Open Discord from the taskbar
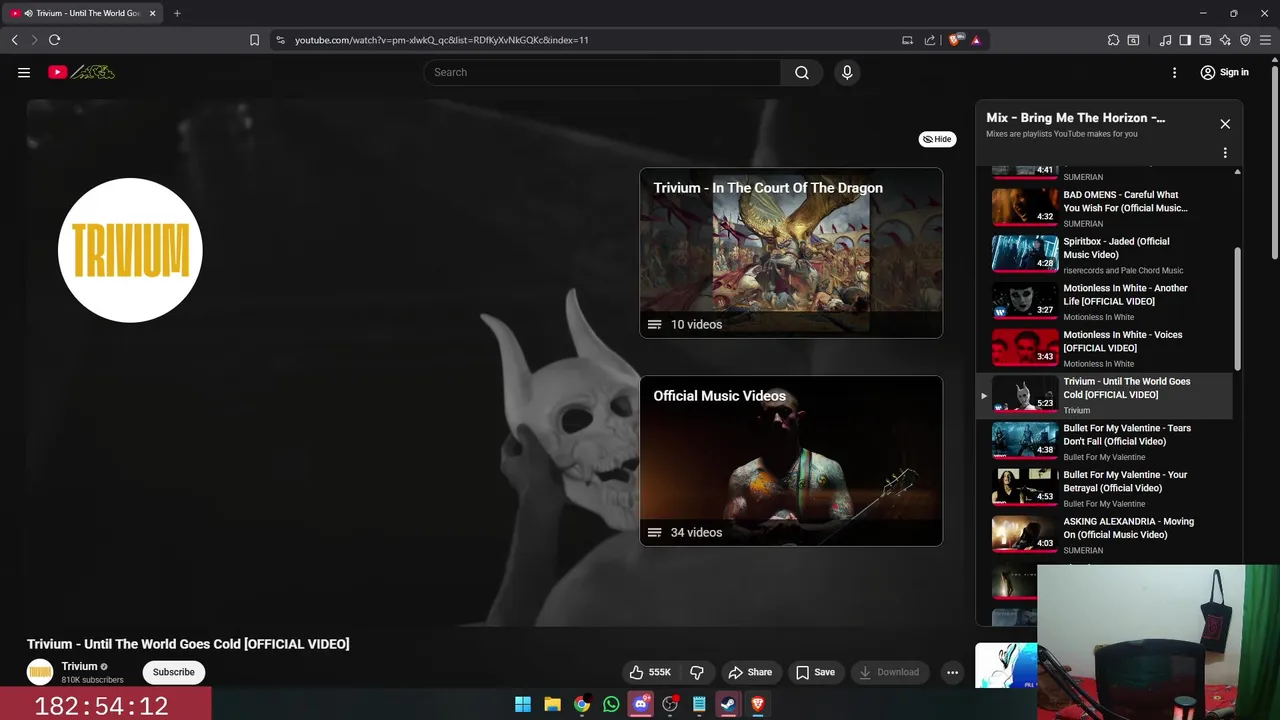The height and width of the screenshot is (720, 1280). tap(641, 704)
